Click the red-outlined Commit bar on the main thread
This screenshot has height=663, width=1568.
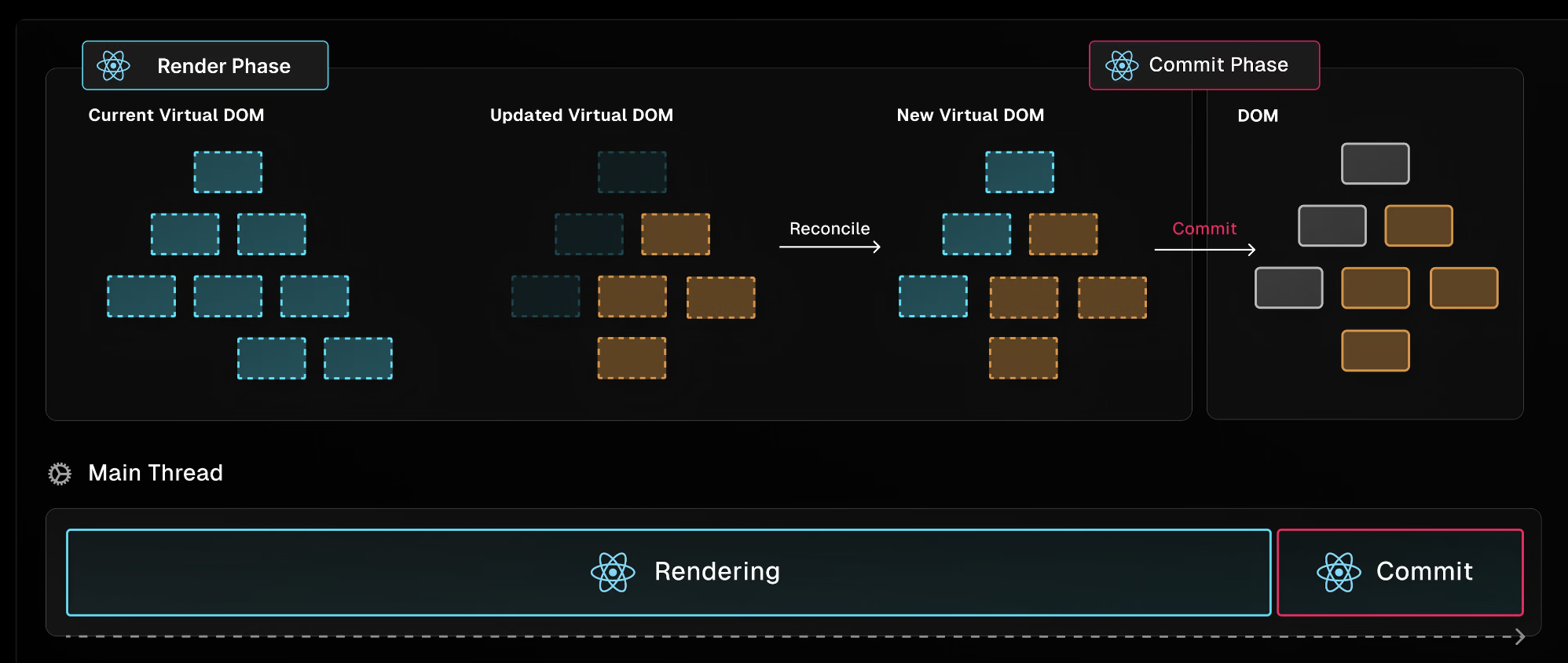coord(1400,572)
